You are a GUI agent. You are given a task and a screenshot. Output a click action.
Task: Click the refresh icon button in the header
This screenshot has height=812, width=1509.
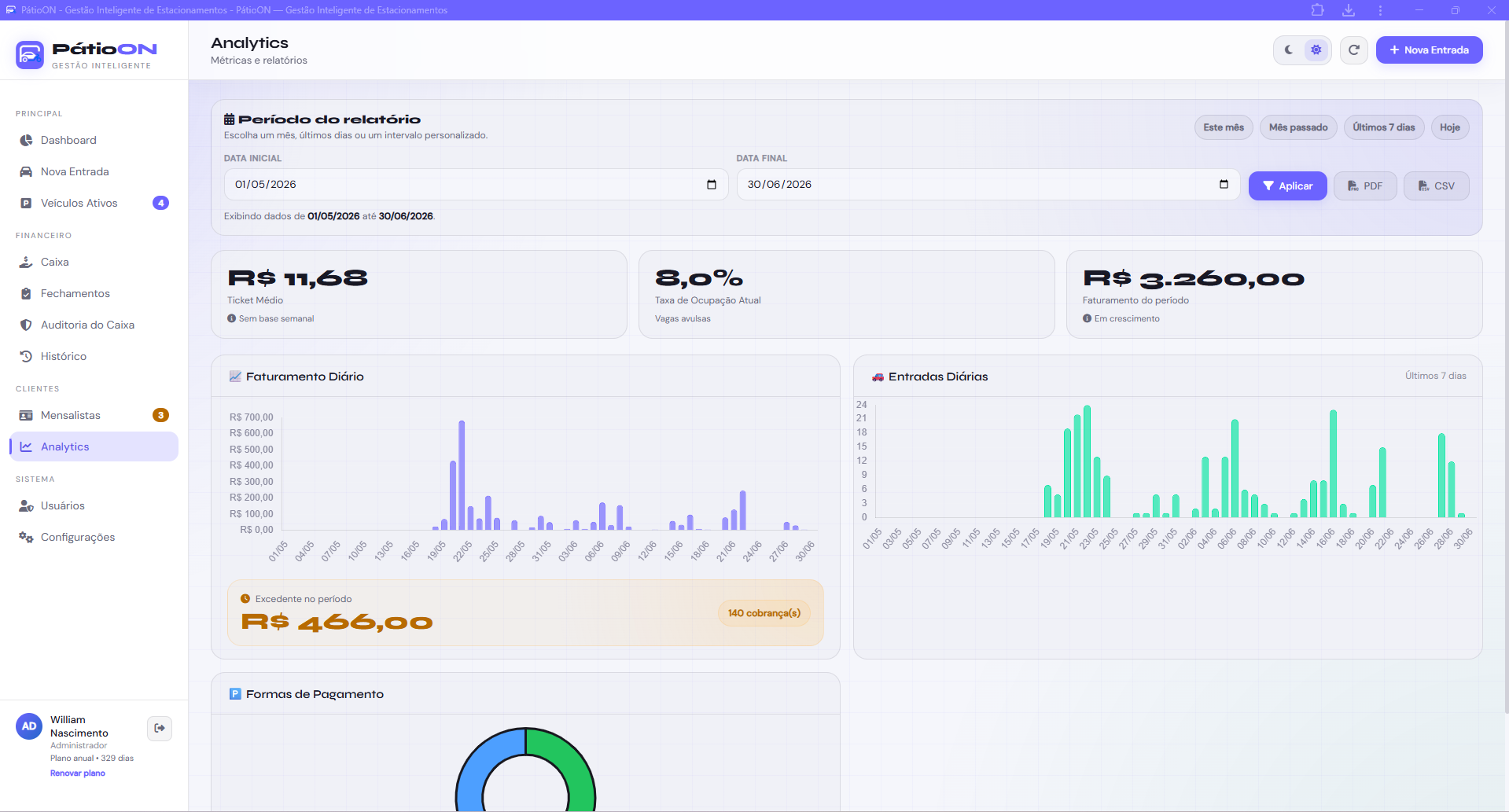point(1354,50)
